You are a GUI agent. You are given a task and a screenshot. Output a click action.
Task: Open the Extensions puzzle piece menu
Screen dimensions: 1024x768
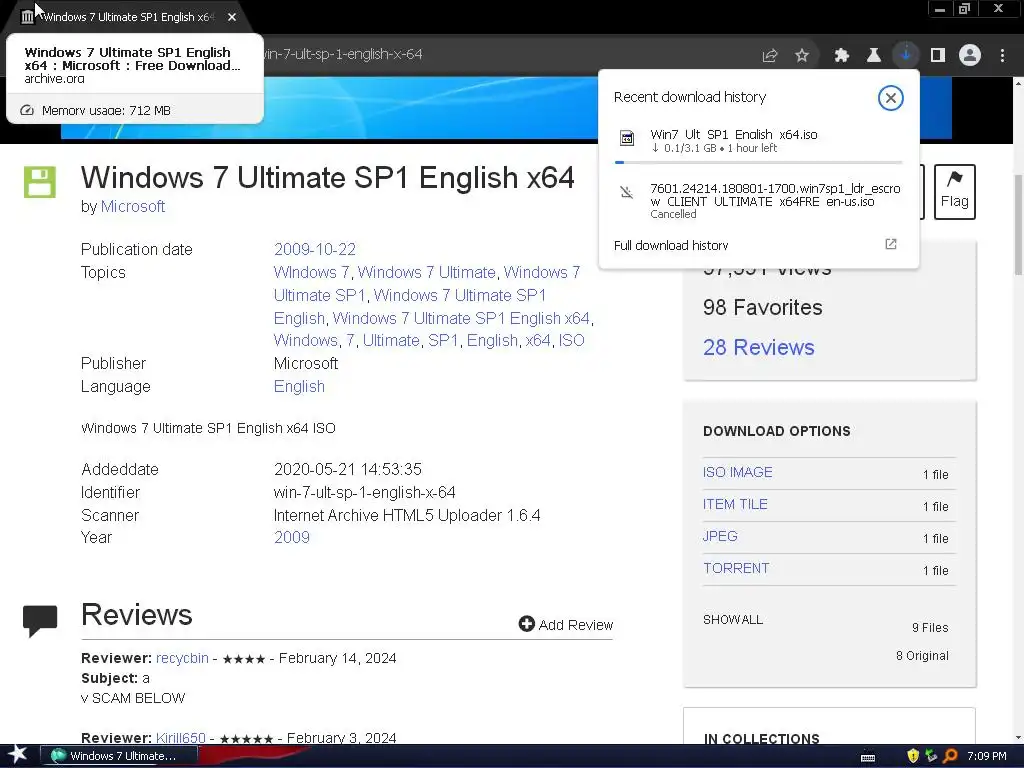841,56
